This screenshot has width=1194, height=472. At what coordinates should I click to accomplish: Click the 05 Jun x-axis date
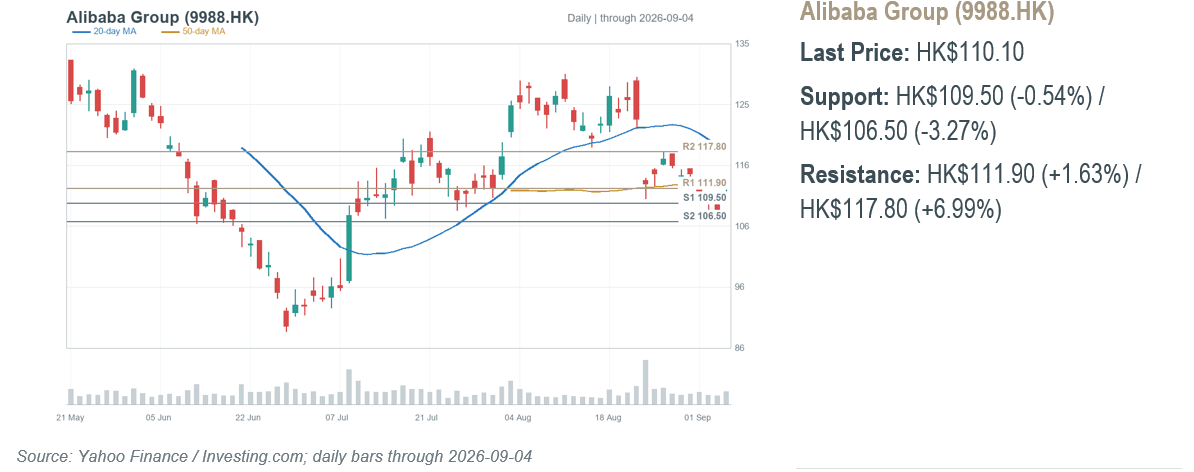point(158,418)
